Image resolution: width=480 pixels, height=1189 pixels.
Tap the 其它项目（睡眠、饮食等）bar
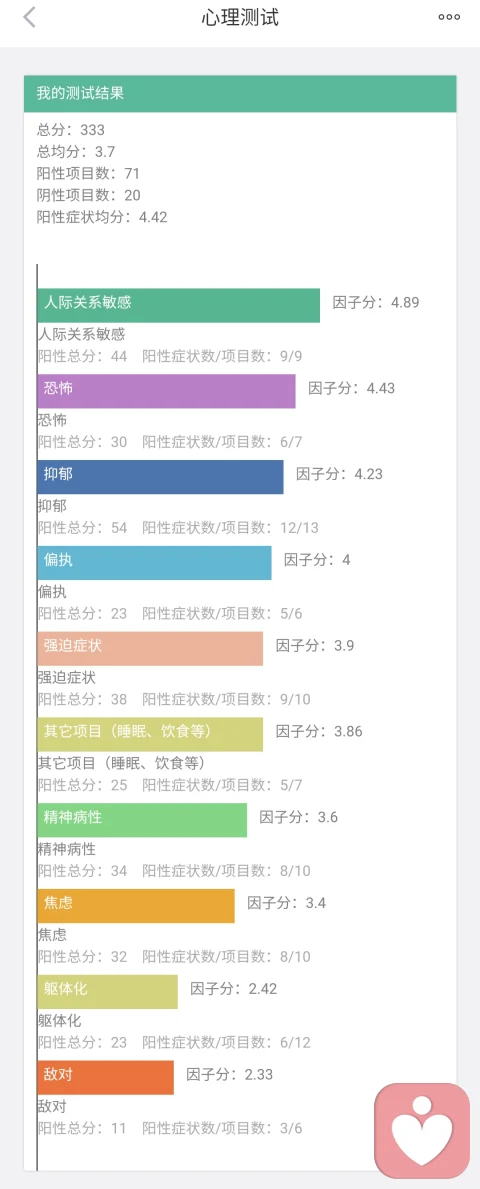click(150, 733)
